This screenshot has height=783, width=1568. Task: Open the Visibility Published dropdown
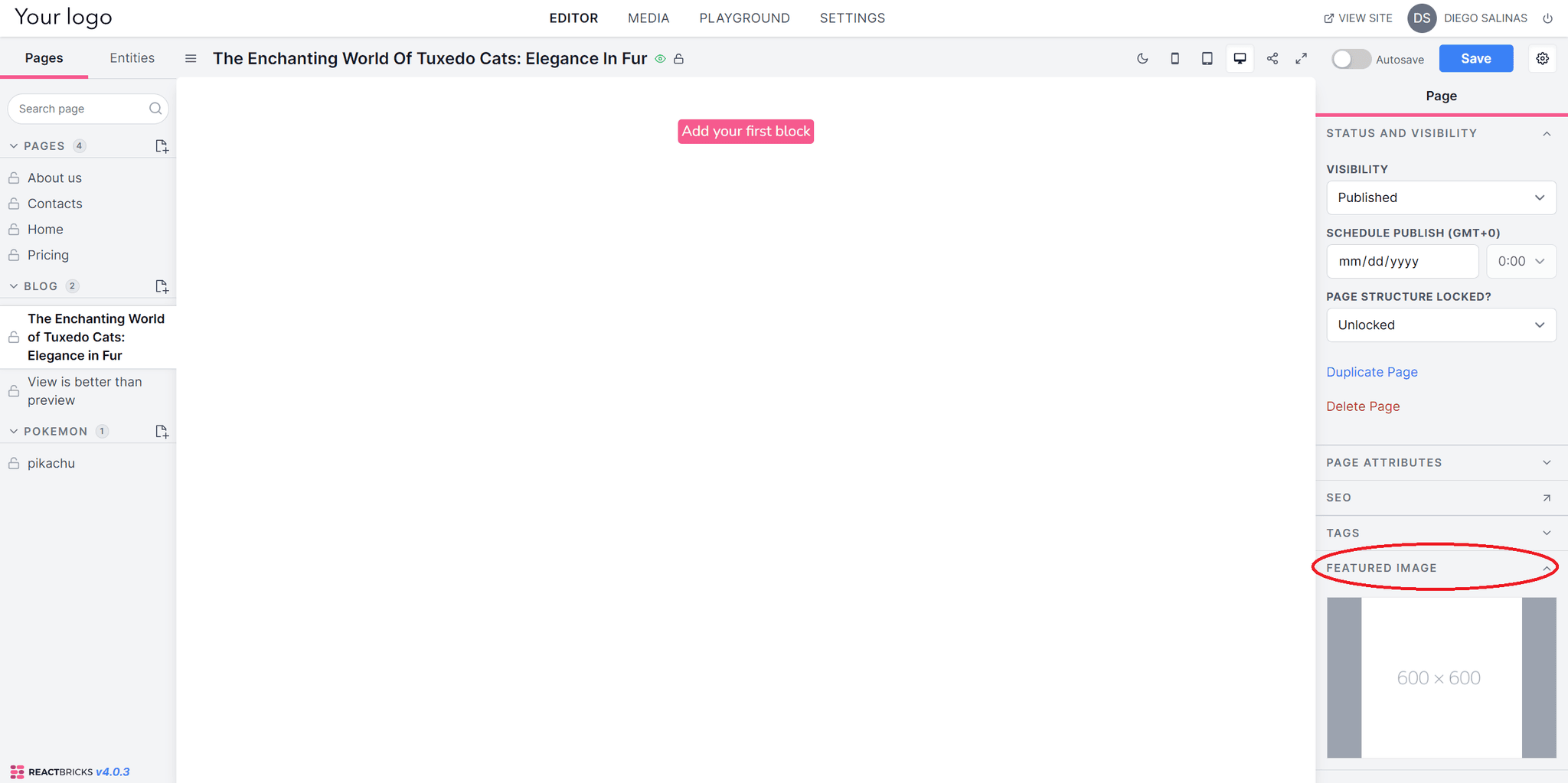(1441, 197)
